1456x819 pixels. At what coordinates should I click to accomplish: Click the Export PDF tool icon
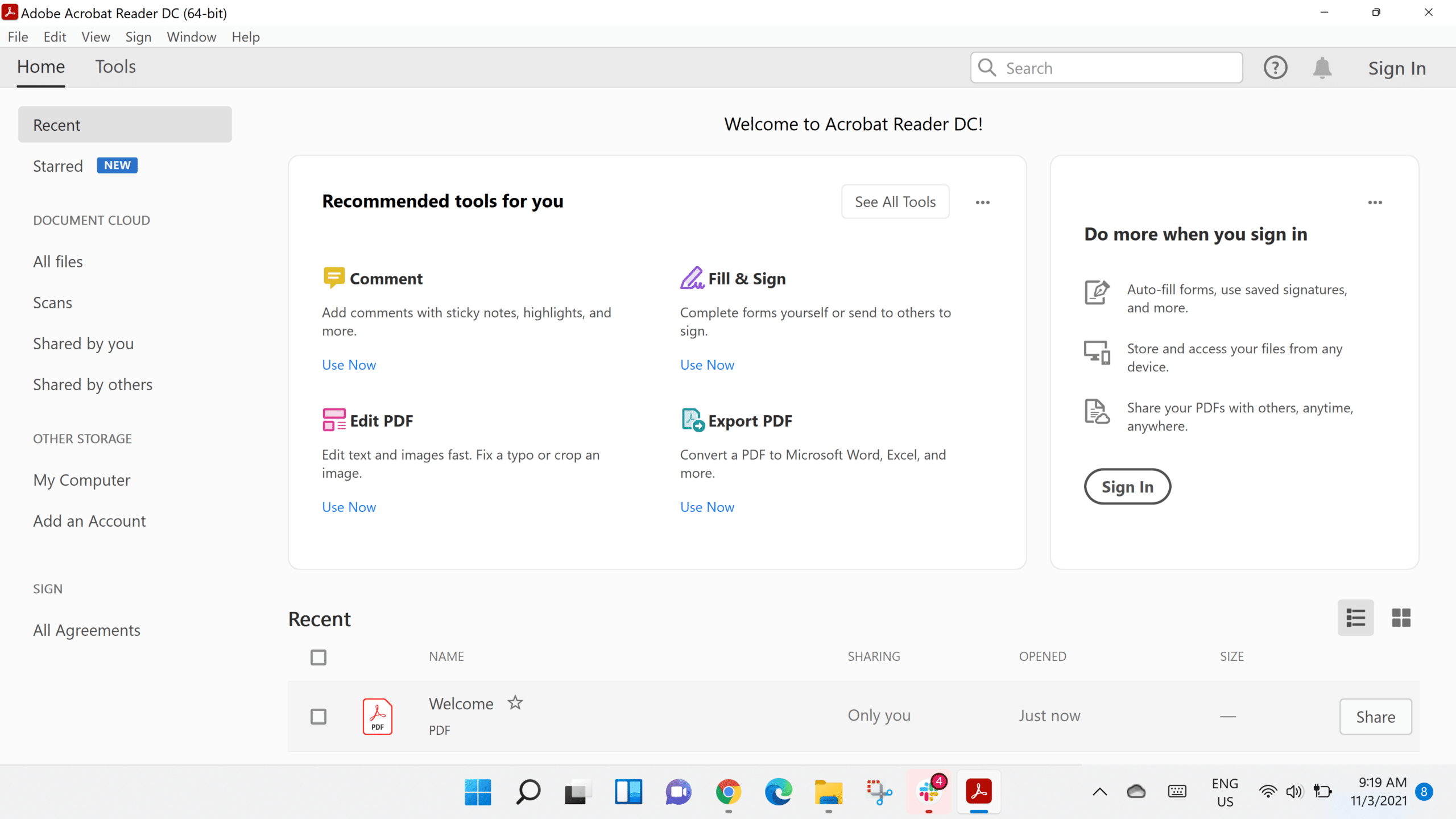[693, 420]
